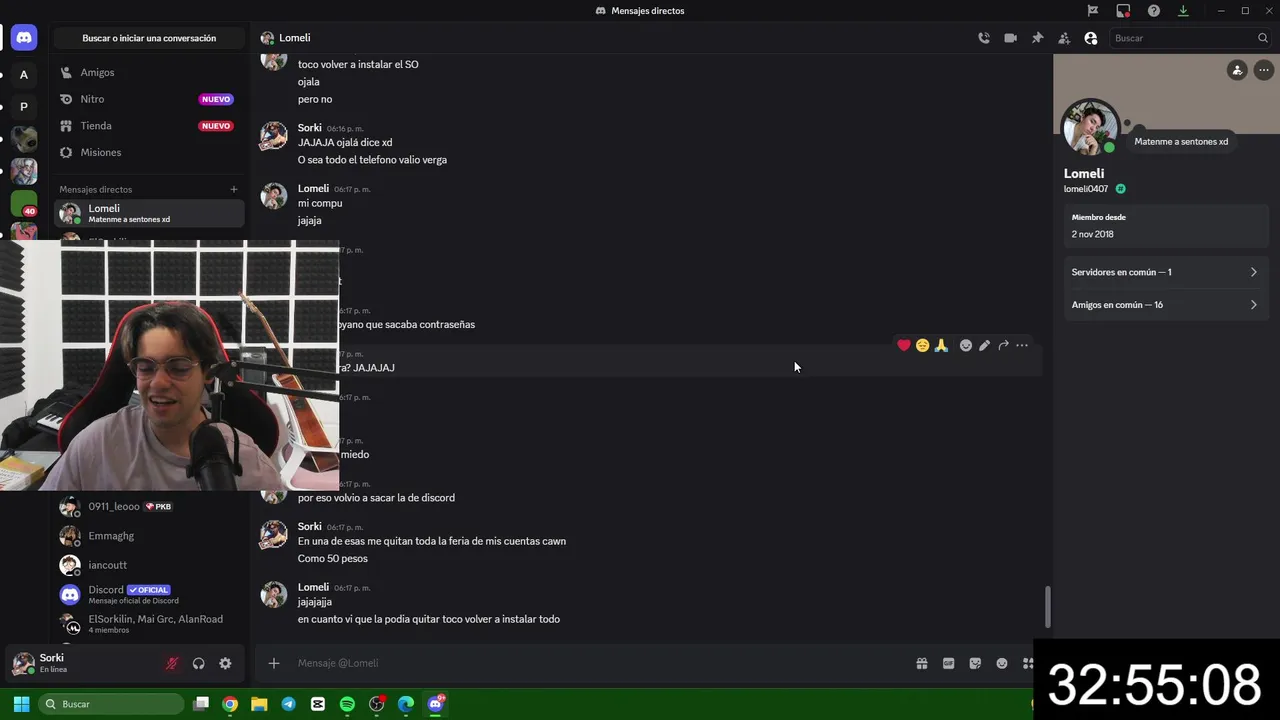Click friend actions icon on profile banner
The image size is (1280, 720).
point(1237,70)
